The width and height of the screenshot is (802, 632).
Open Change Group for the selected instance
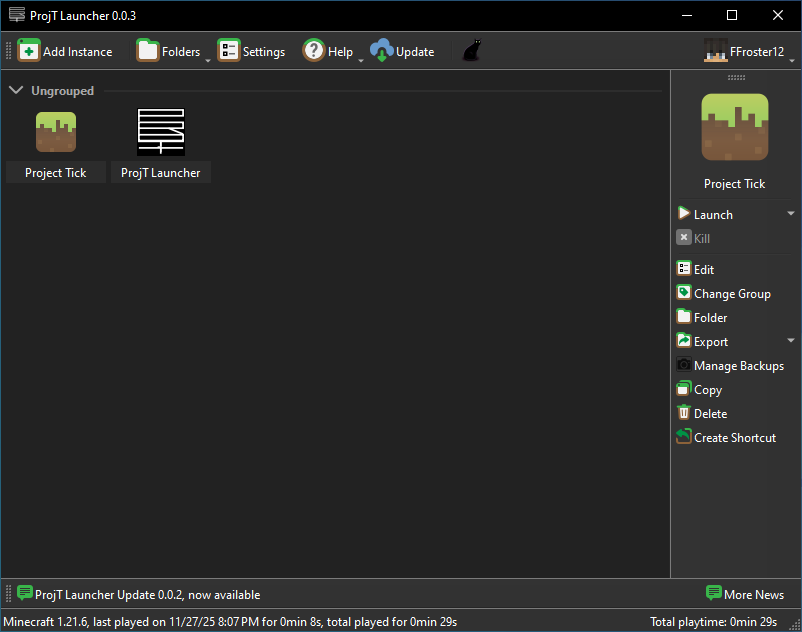(x=724, y=293)
